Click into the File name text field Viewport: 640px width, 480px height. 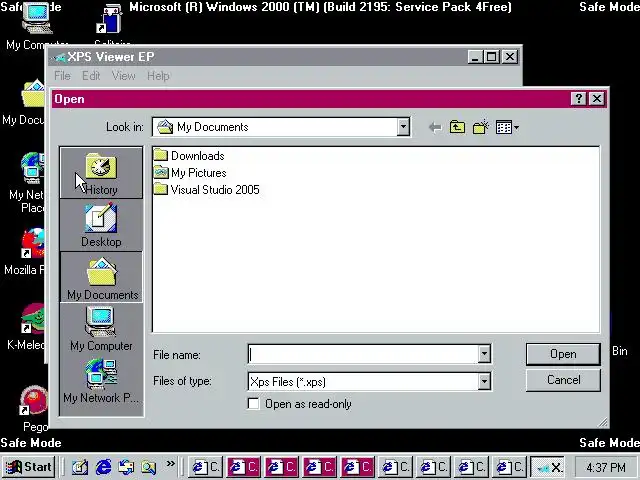coord(363,354)
